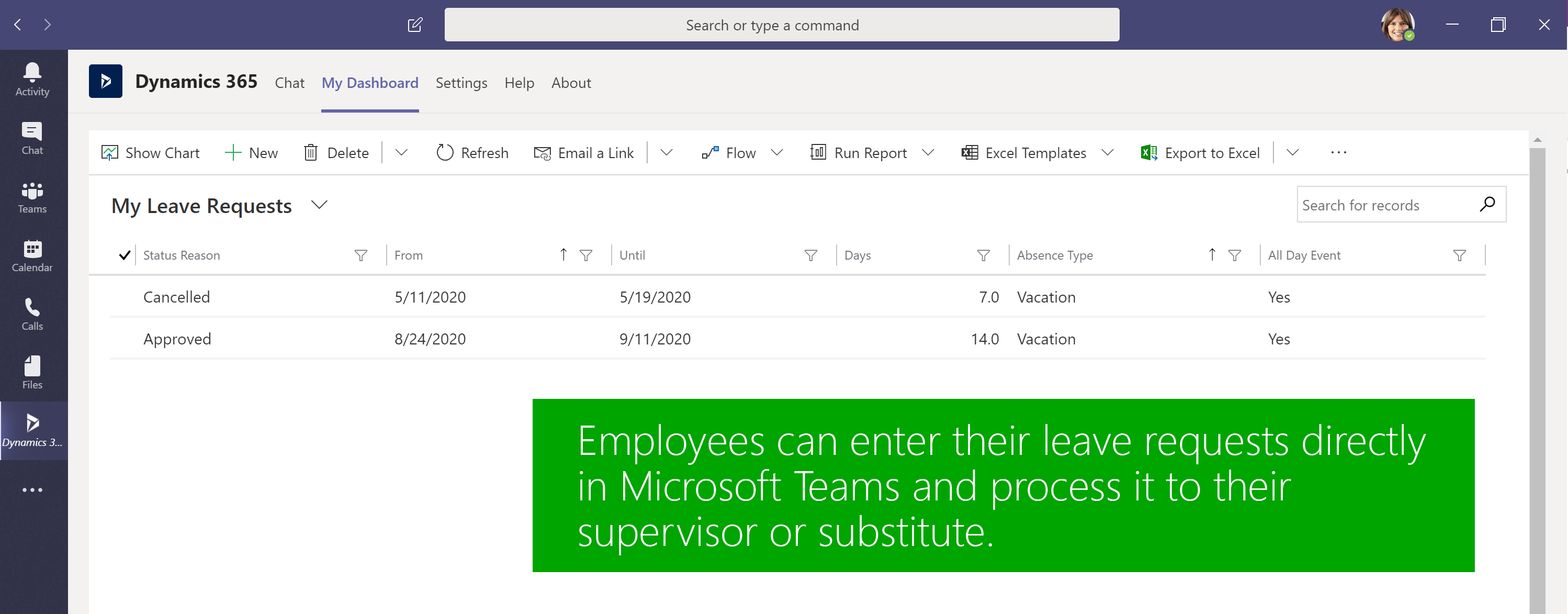Open more apps ellipsis in sidebar
This screenshot has width=1568, height=614.
tap(32, 490)
